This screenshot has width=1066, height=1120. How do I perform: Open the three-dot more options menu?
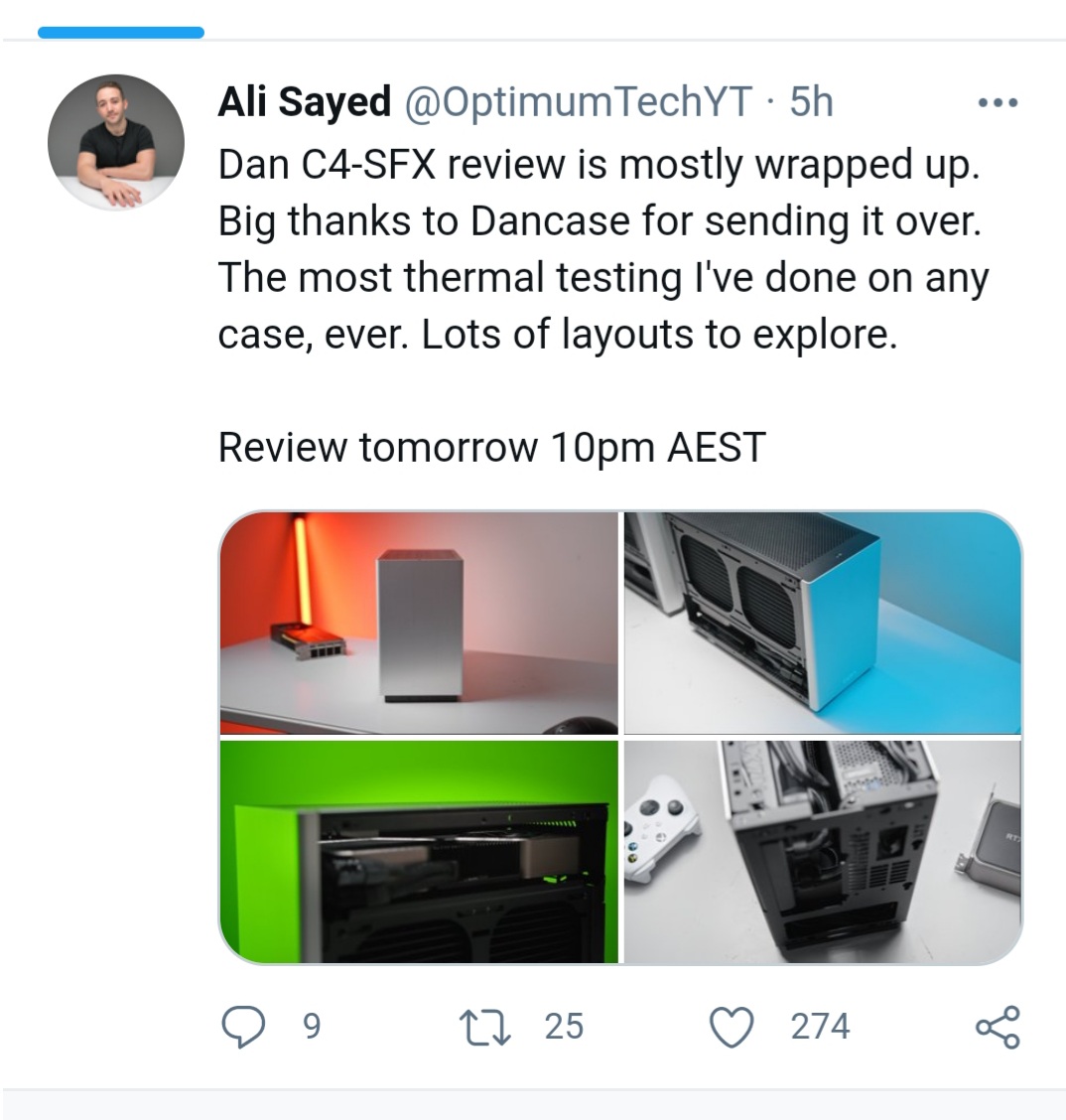pyautogui.click(x=998, y=103)
